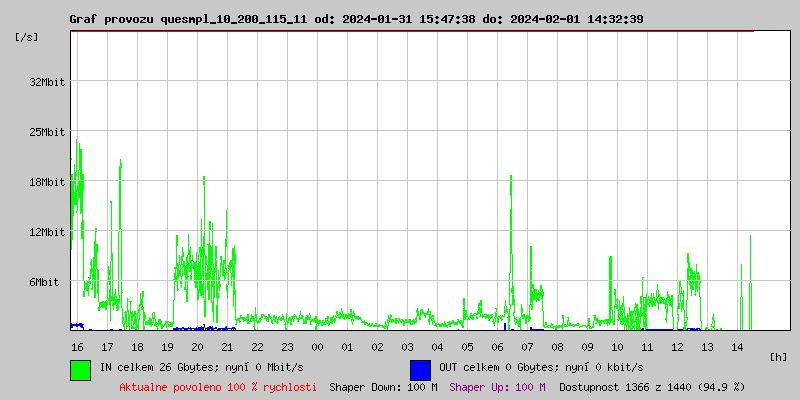Click the red 'Aktualne povoleno 100 %' text

coord(218,386)
